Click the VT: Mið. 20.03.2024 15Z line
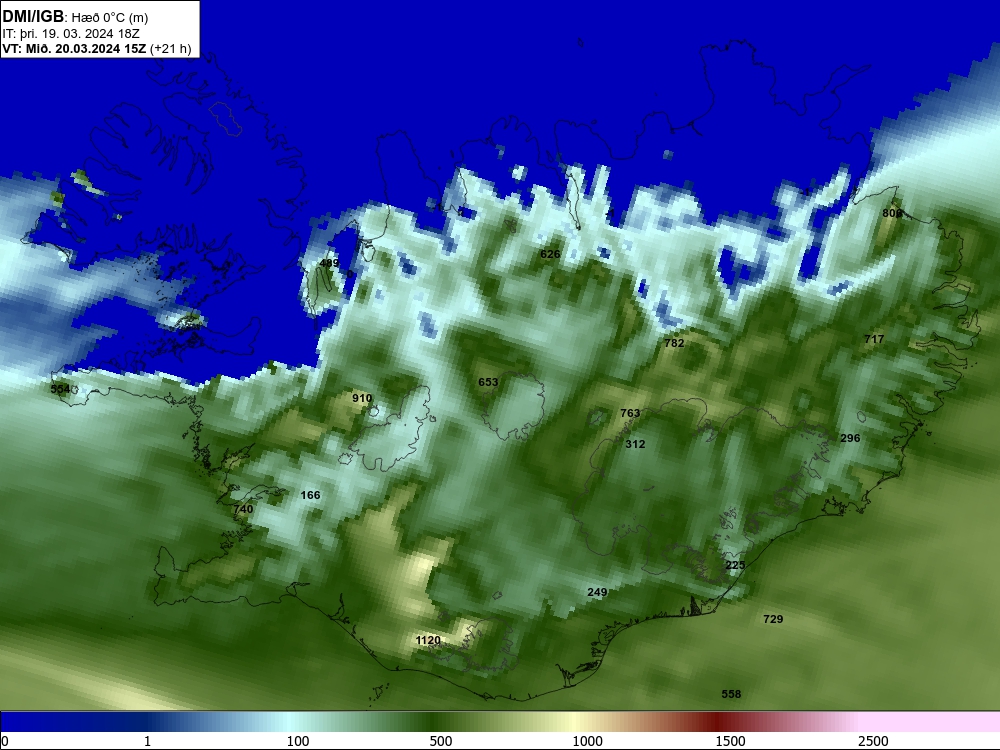Viewport: 1000px width, 750px height. coord(97,48)
